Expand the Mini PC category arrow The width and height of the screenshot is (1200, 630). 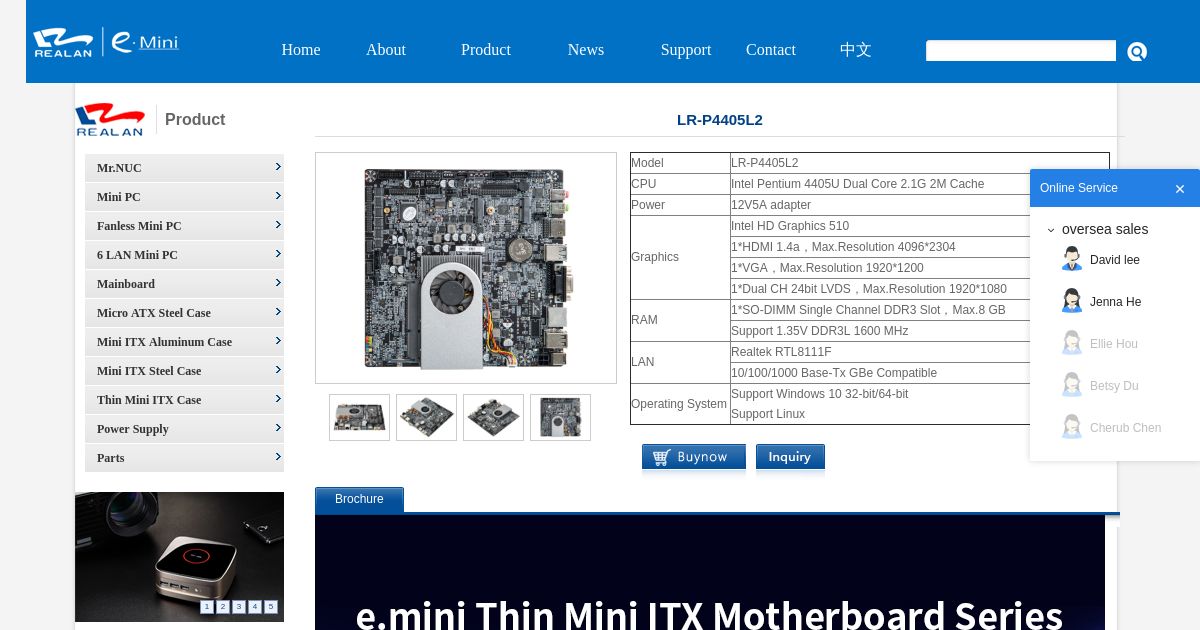(278, 196)
